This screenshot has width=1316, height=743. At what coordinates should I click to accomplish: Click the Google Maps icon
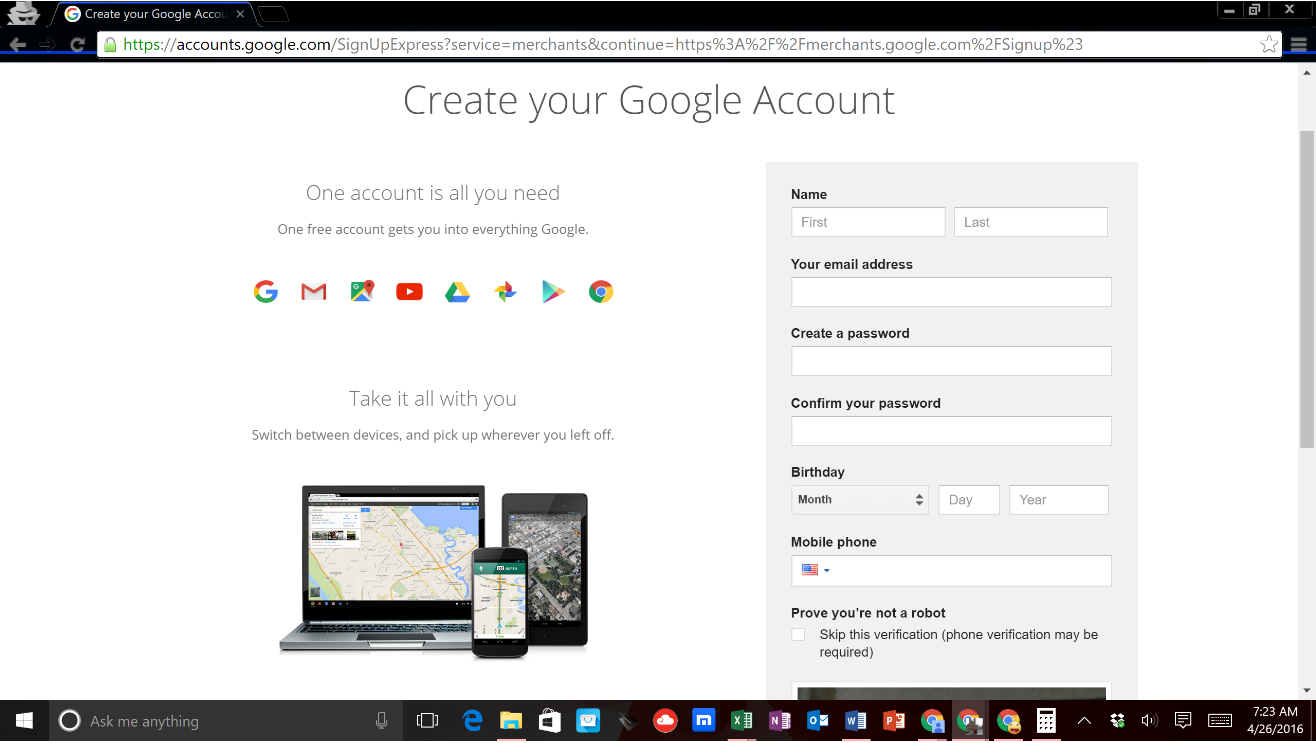point(362,292)
